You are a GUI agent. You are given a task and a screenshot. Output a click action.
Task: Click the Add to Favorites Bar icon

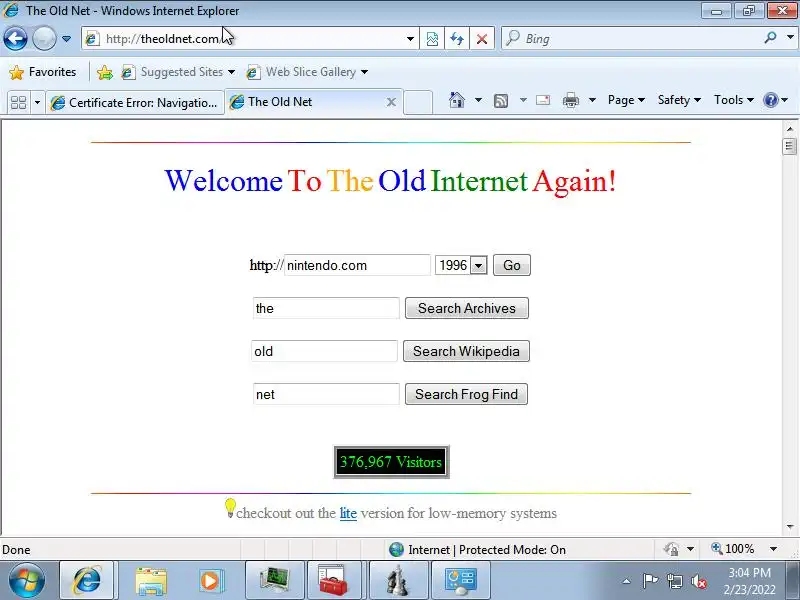click(x=105, y=72)
